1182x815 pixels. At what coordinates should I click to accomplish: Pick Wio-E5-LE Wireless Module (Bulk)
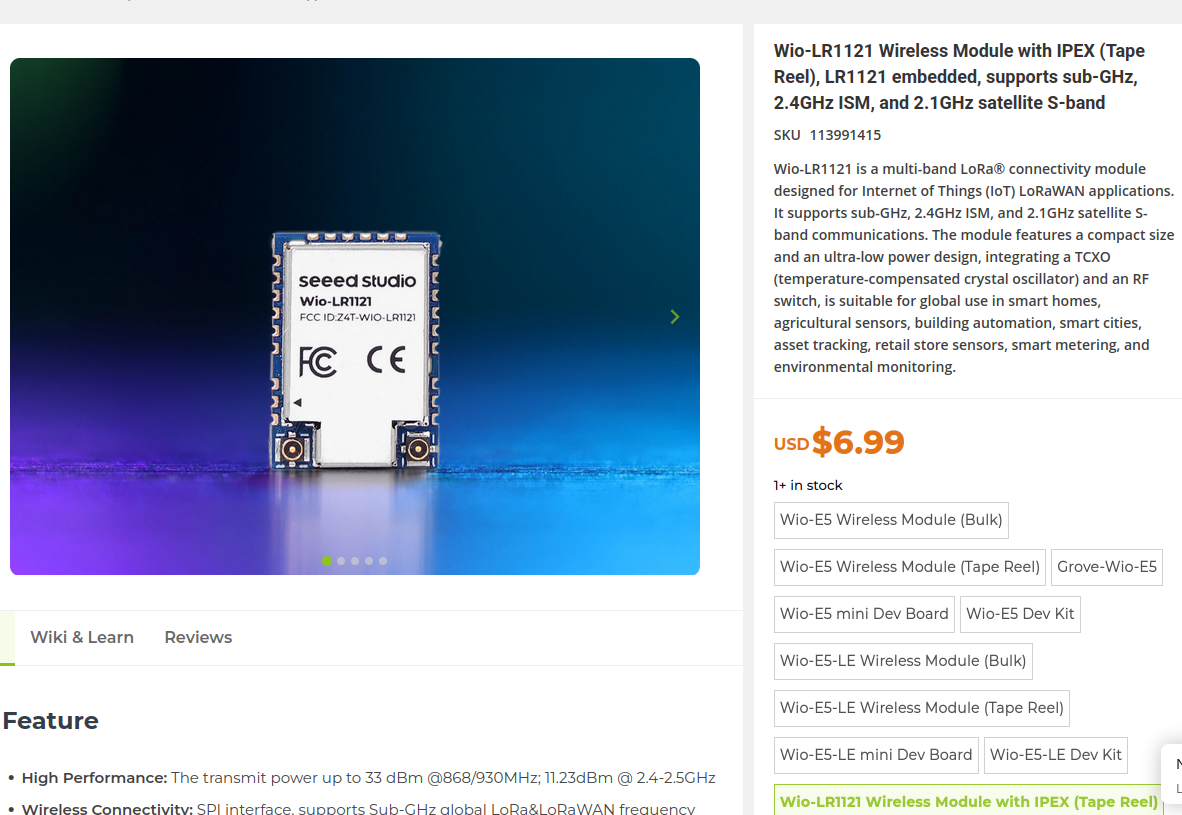point(903,661)
